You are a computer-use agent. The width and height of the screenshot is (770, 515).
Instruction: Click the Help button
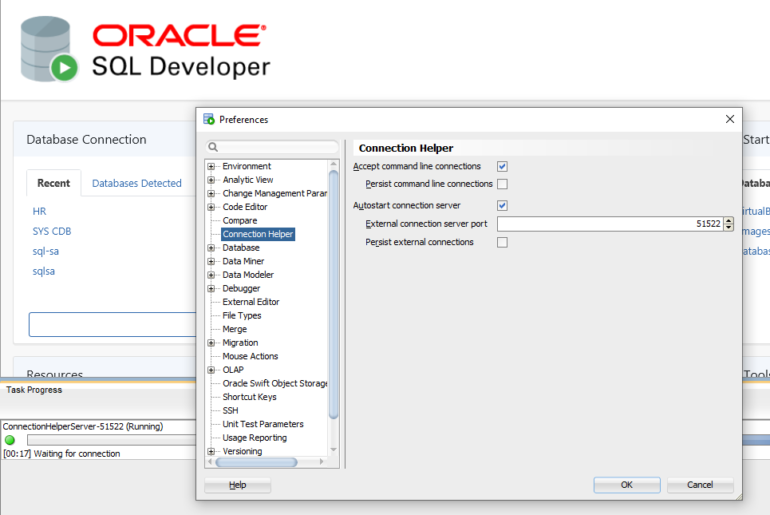click(238, 485)
